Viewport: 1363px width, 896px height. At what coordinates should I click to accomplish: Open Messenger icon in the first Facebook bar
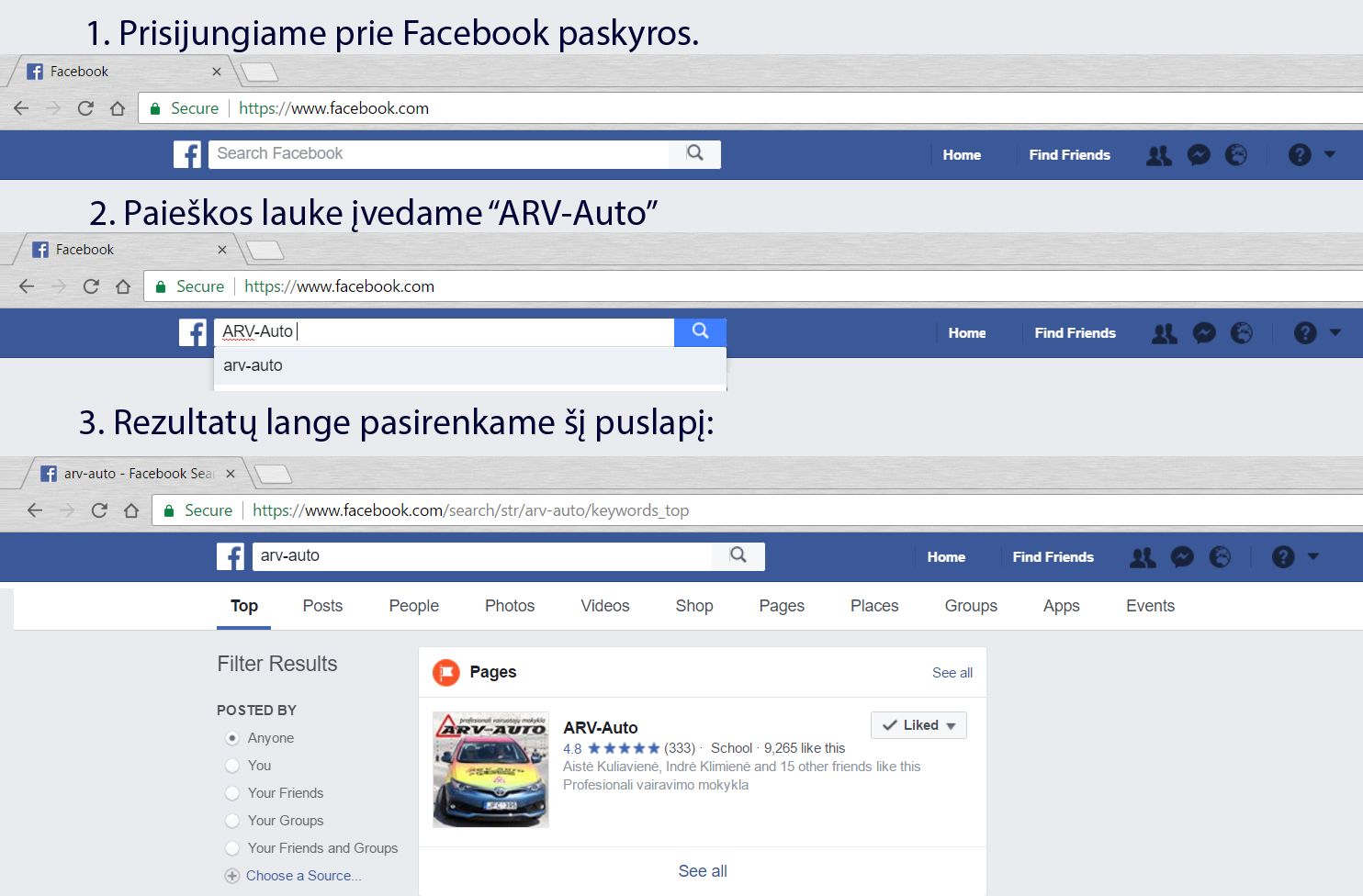click(1199, 155)
